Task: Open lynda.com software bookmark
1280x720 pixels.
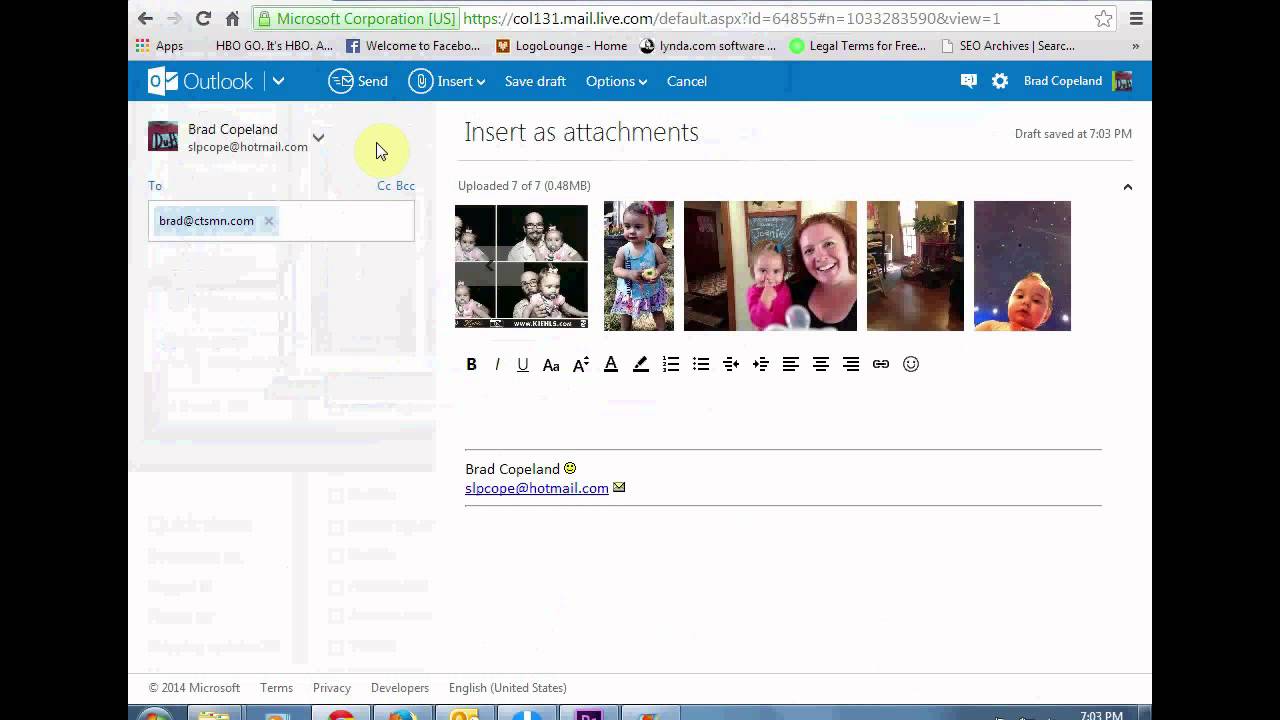Action: pyautogui.click(x=708, y=46)
